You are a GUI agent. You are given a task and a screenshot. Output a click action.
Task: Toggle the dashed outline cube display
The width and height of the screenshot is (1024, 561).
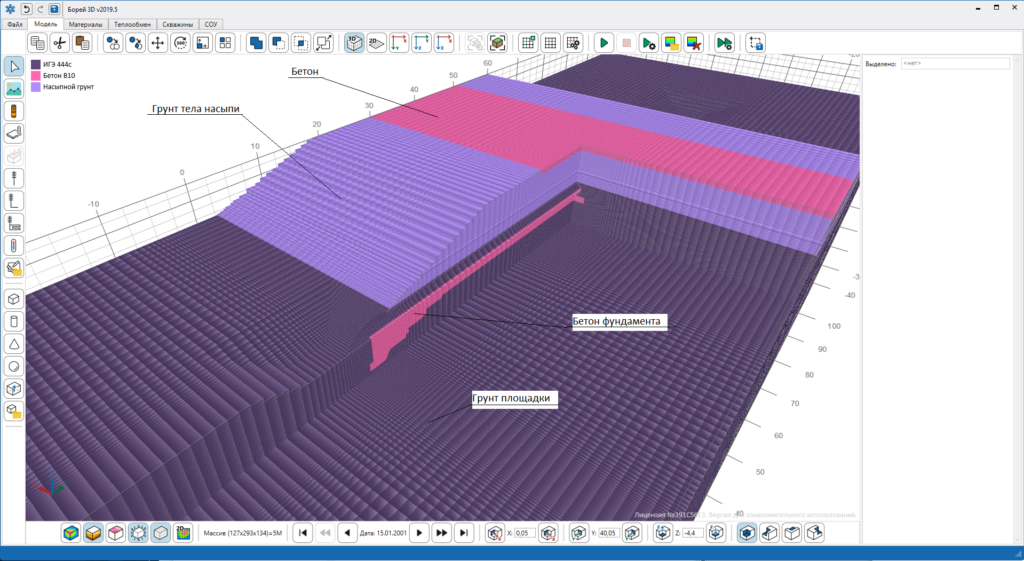tap(138, 533)
